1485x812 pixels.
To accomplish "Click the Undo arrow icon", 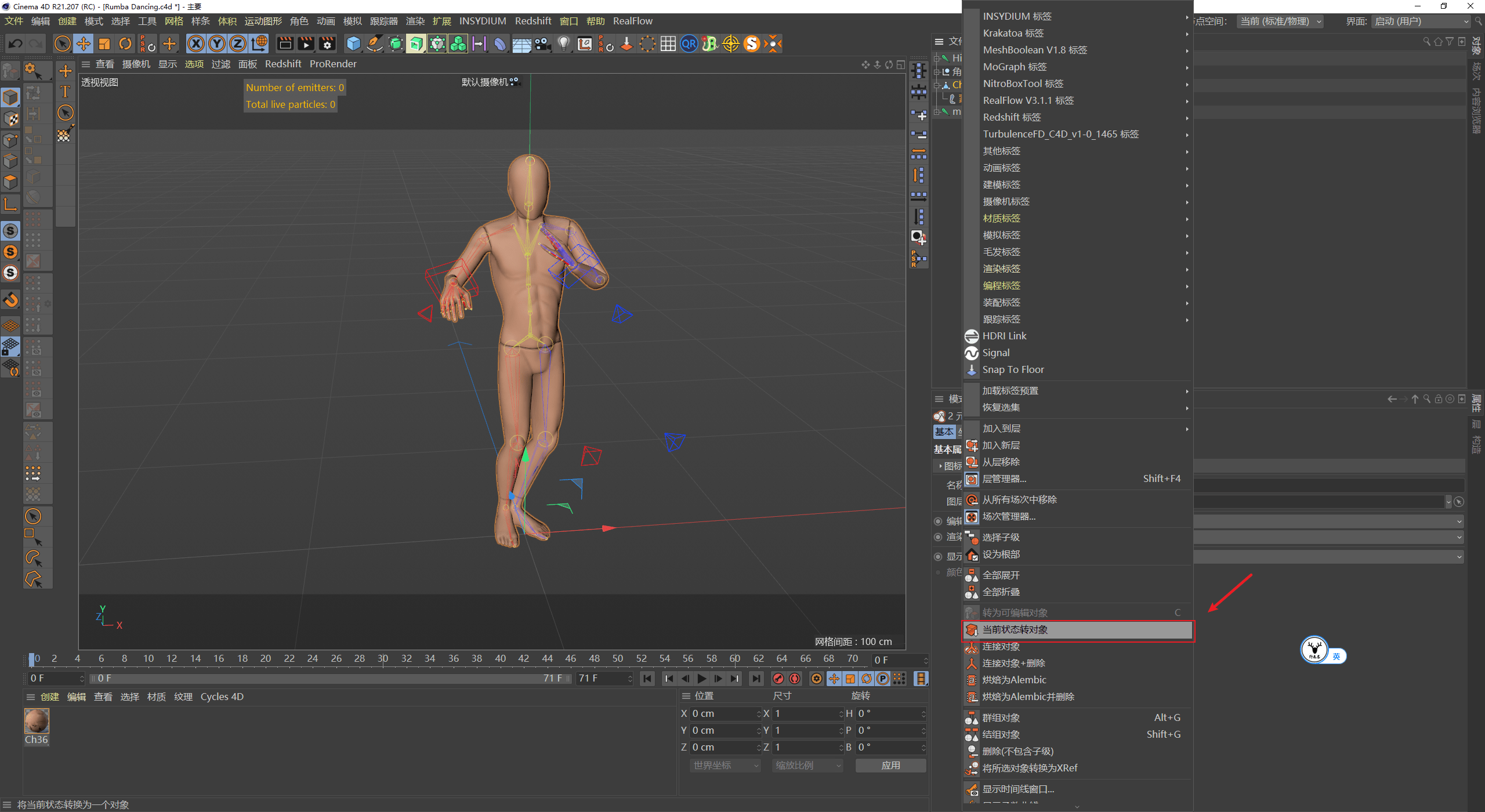I will click(15, 43).
